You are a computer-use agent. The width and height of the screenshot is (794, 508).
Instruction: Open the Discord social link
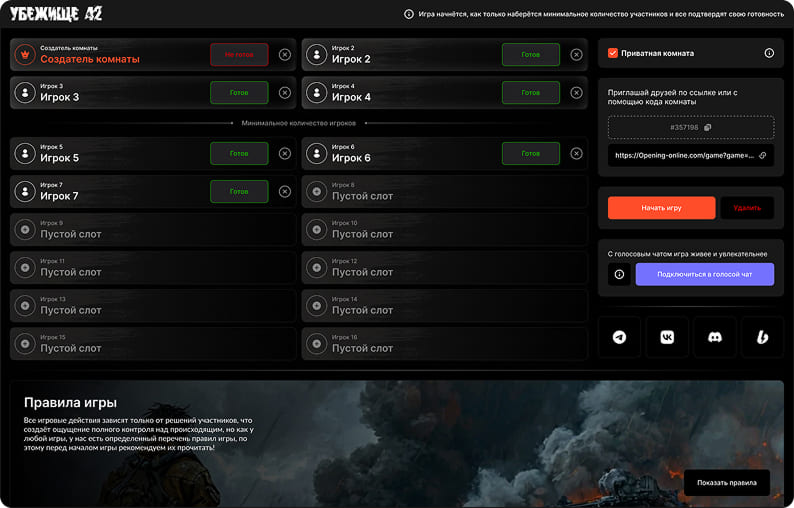pyautogui.click(x=715, y=337)
